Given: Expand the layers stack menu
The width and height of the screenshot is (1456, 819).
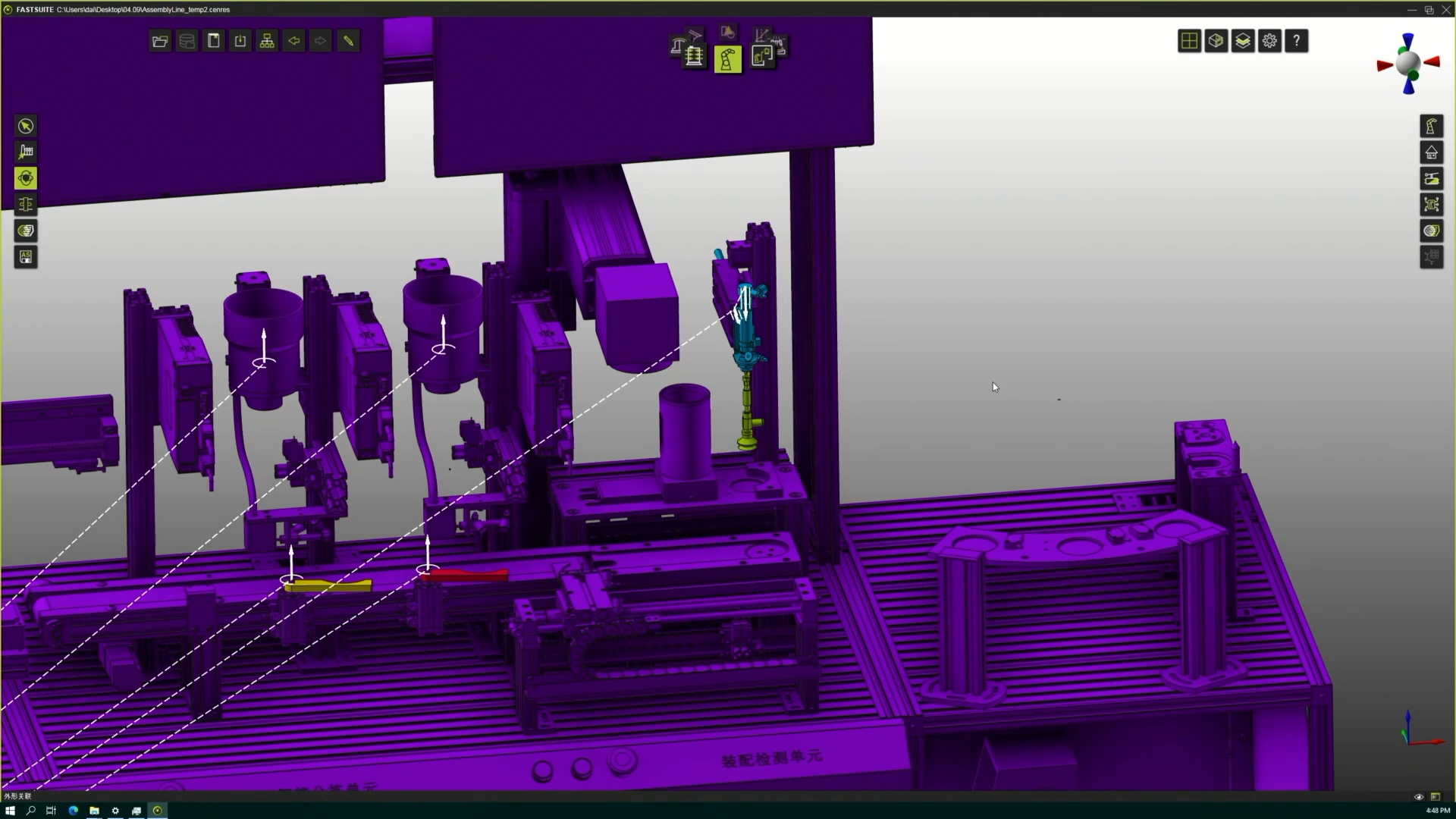Looking at the screenshot, I should coord(1242,41).
